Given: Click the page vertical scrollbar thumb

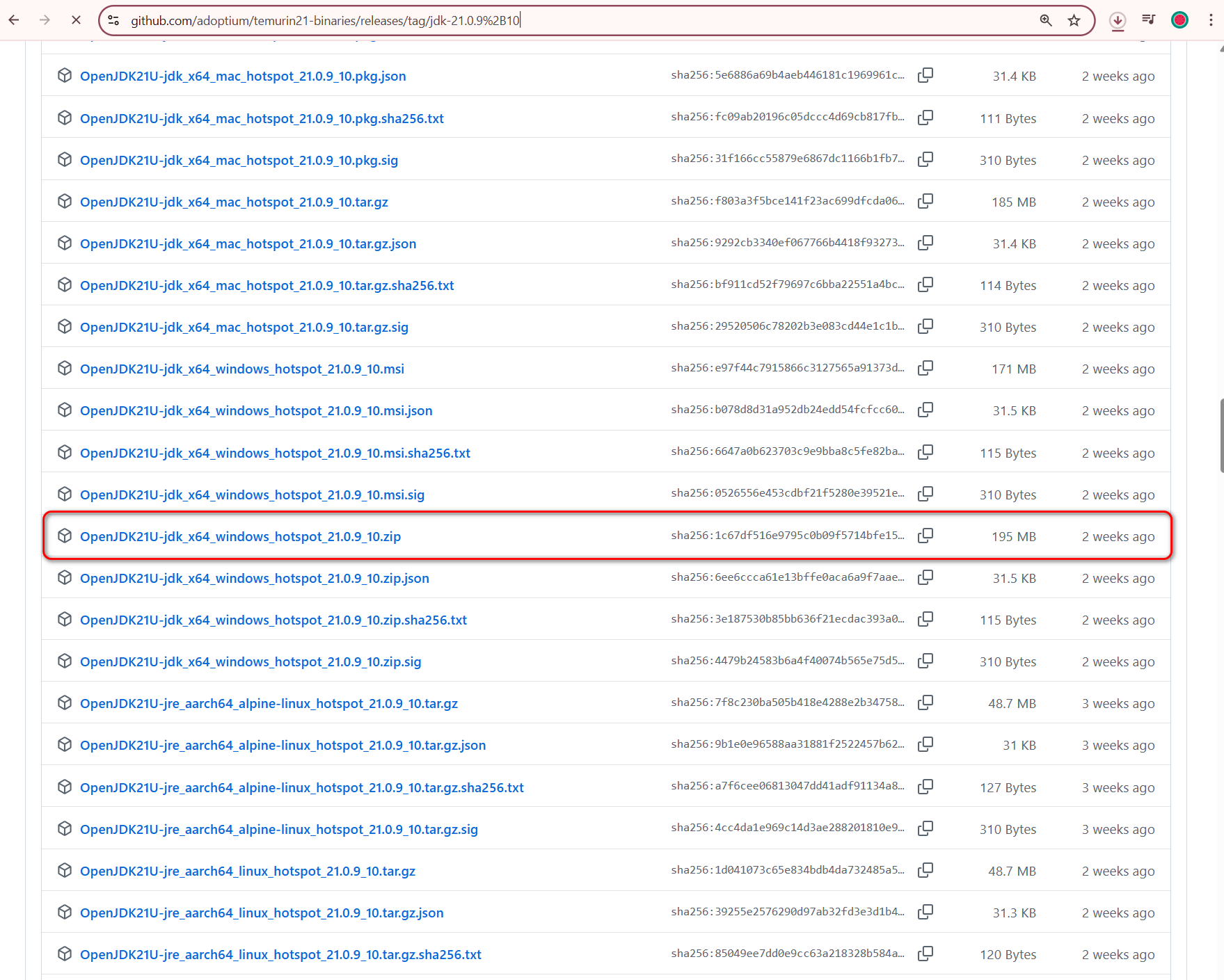Looking at the screenshot, I should [x=1221, y=435].
